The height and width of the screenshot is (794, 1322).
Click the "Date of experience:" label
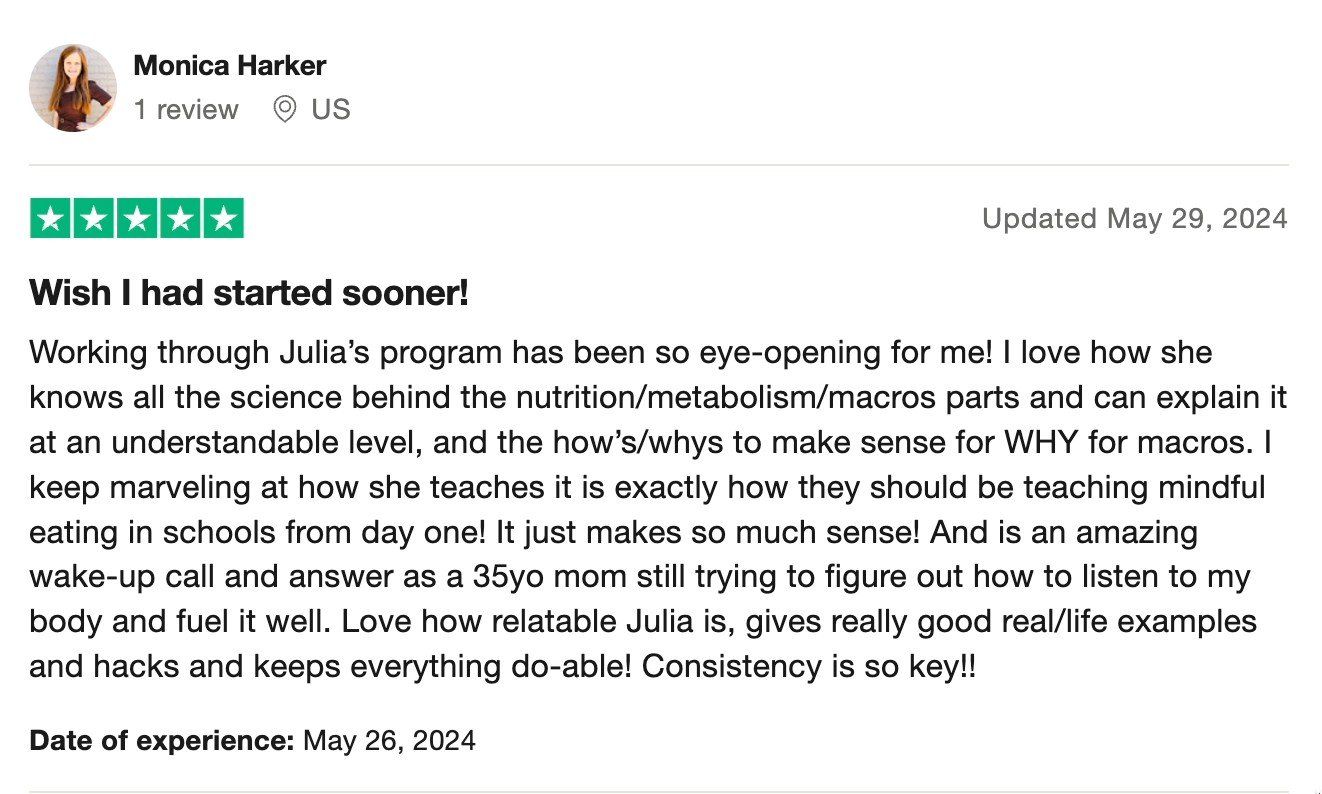click(x=161, y=741)
